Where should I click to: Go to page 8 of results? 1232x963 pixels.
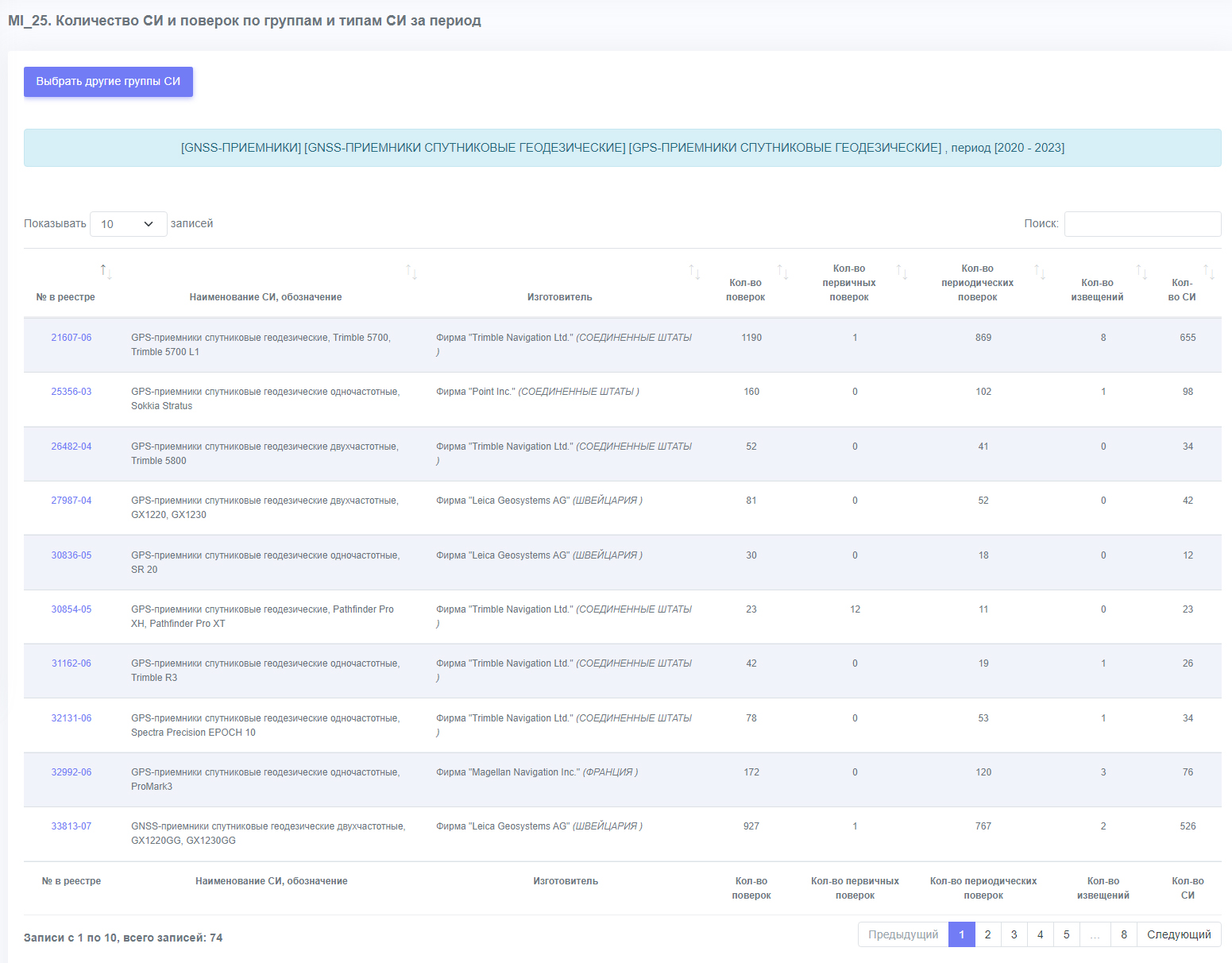coord(1123,934)
